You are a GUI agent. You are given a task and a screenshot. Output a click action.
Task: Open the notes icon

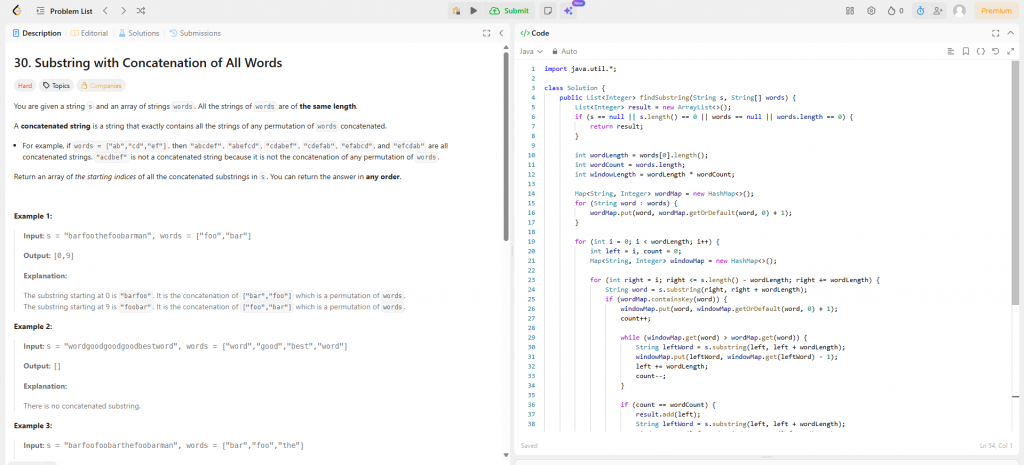pos(549,10)
